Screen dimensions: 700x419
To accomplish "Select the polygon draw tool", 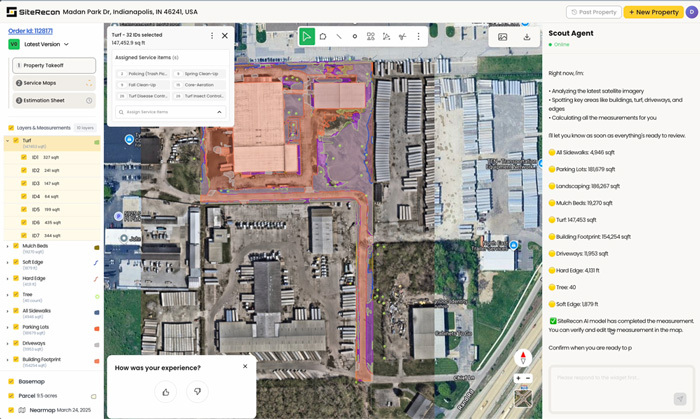I will click(x=323, y=37).
